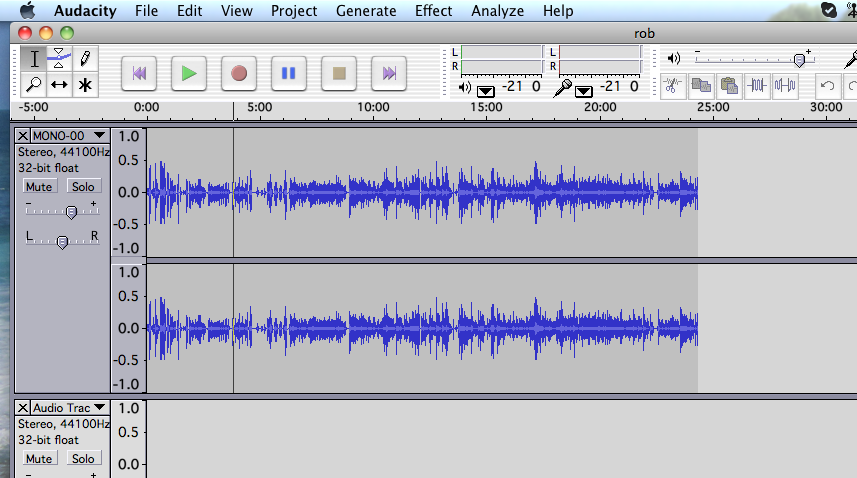The height and width of the screenshot is (478, 857).
Task: Click the output volume speaker icon
Action: pos(674,58)
